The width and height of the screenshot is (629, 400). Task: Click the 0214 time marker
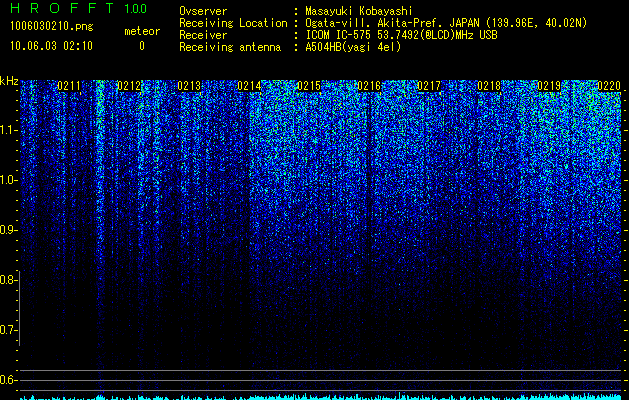click(249, 86)
